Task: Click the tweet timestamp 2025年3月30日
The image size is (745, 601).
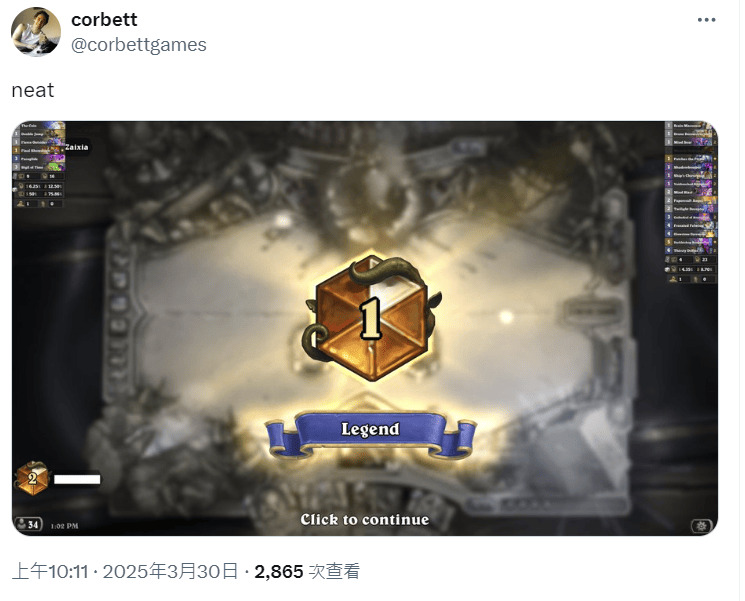Action: click(x=171, y=571)
